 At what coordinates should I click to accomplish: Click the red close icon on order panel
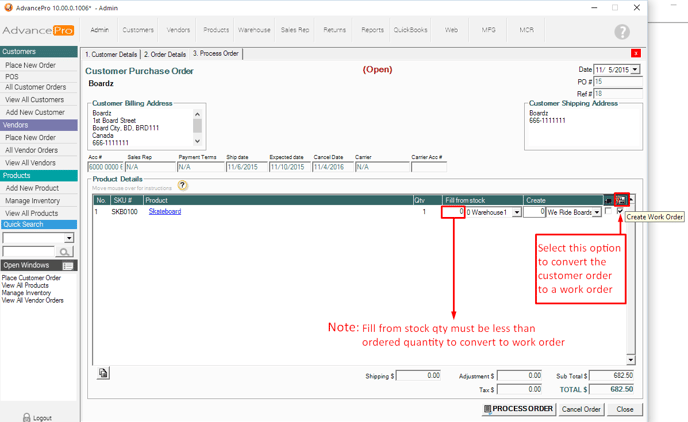click(x=636, y=53)
